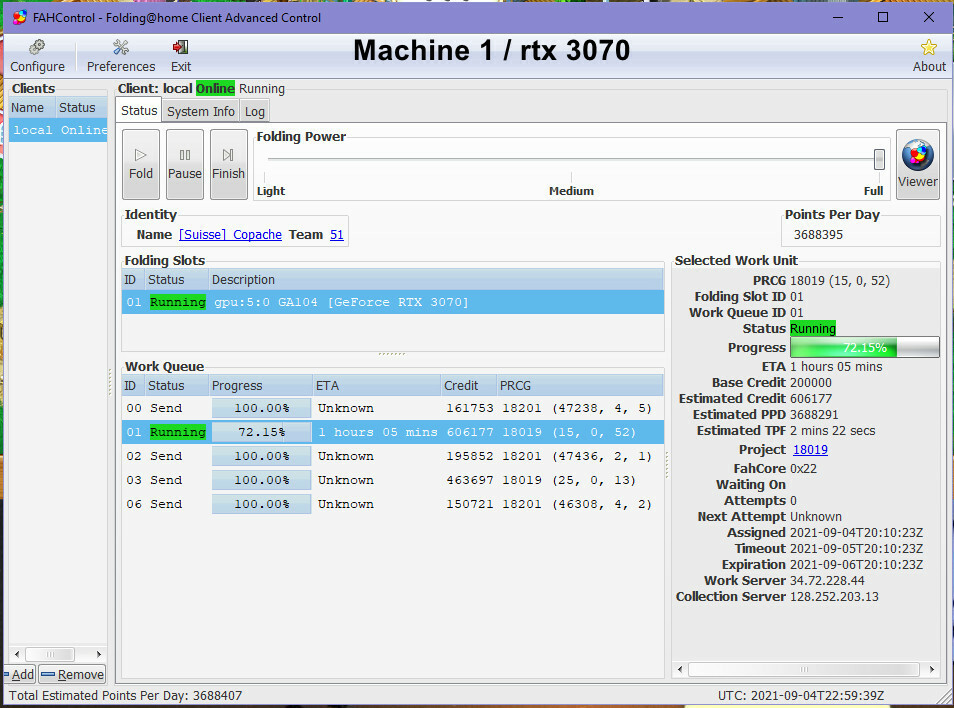The width and height of the screenshot is (954, 708).
Task: Add a new client
Action: click(x=20, y=675)
